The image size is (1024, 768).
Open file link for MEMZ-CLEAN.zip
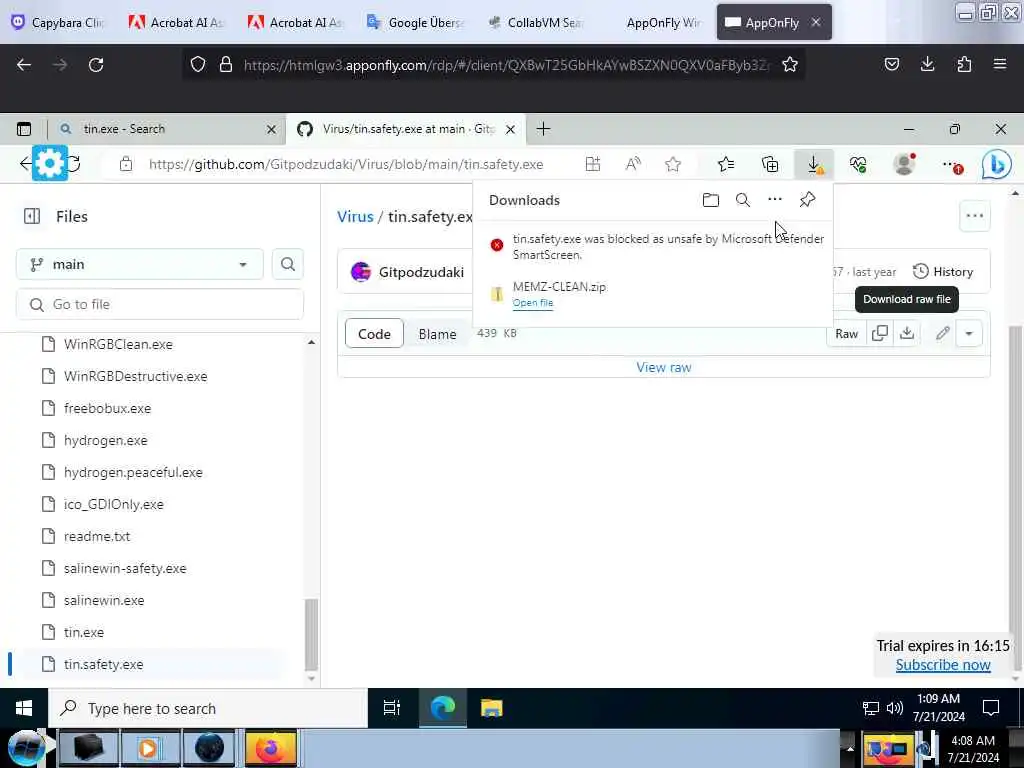tap(532, 302)
